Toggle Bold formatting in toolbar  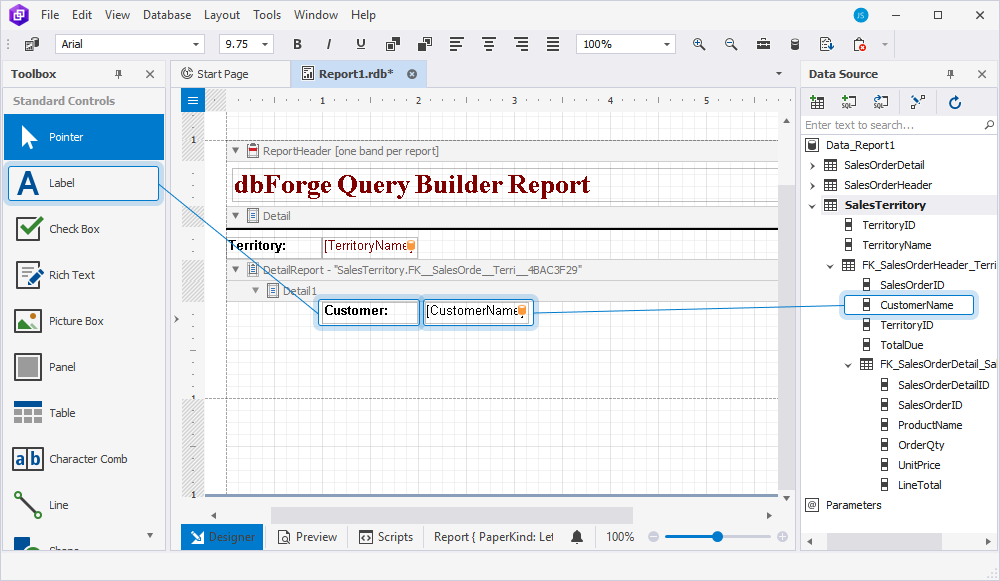click(297, 44)
